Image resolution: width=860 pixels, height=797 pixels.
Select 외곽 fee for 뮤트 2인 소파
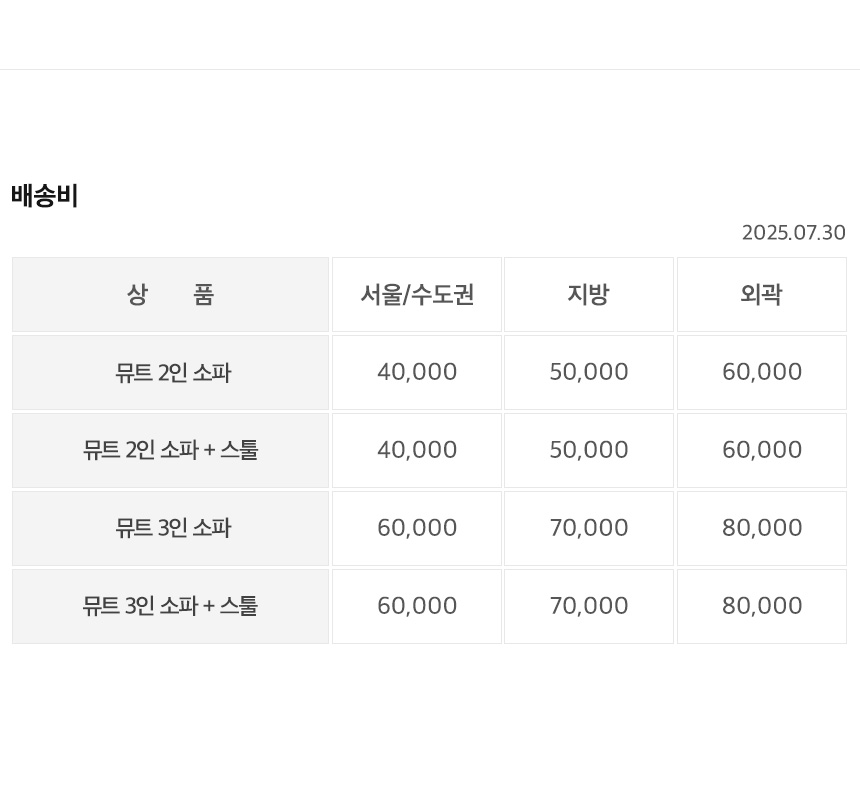tap(762, 373)
